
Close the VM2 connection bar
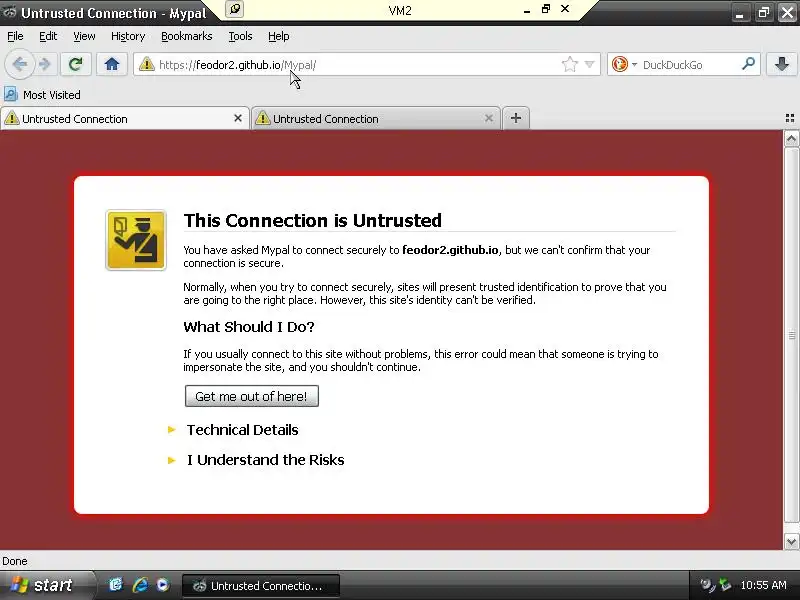tap(565, 9)
